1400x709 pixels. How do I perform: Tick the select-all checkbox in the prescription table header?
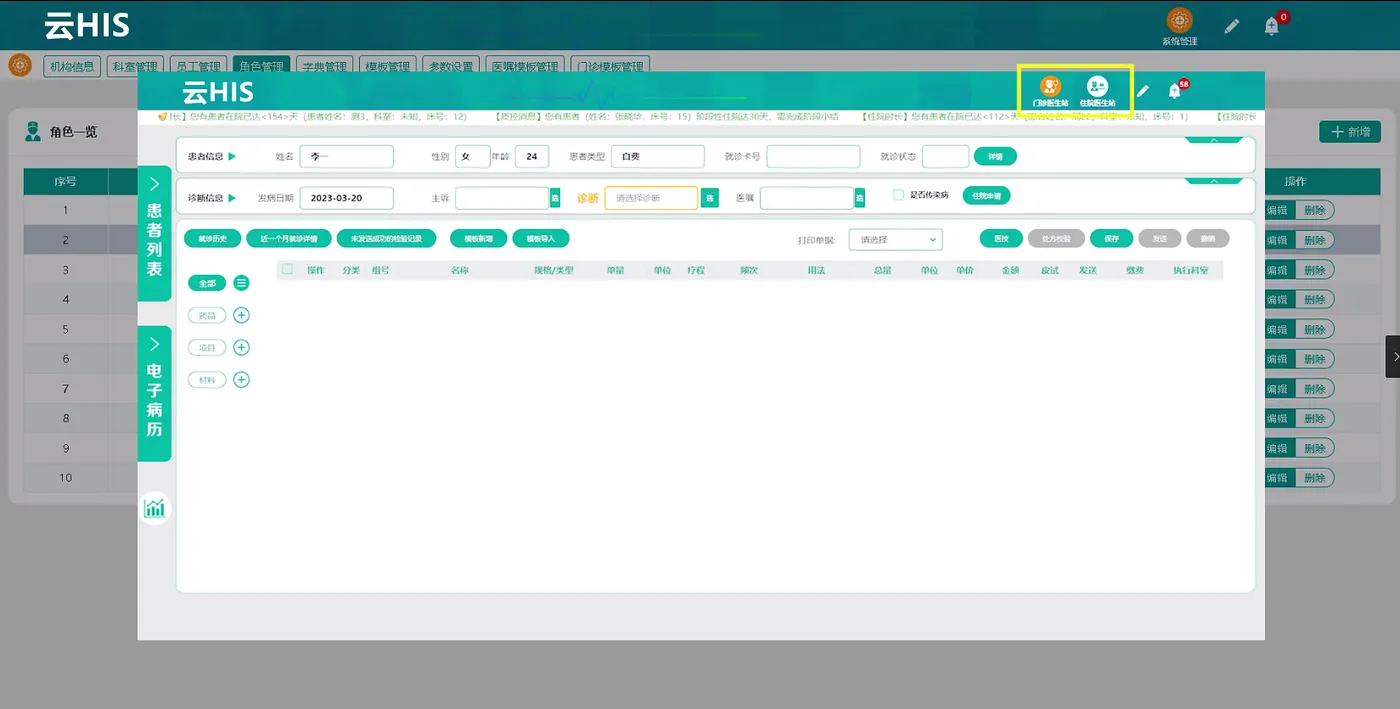click(288, 269)
